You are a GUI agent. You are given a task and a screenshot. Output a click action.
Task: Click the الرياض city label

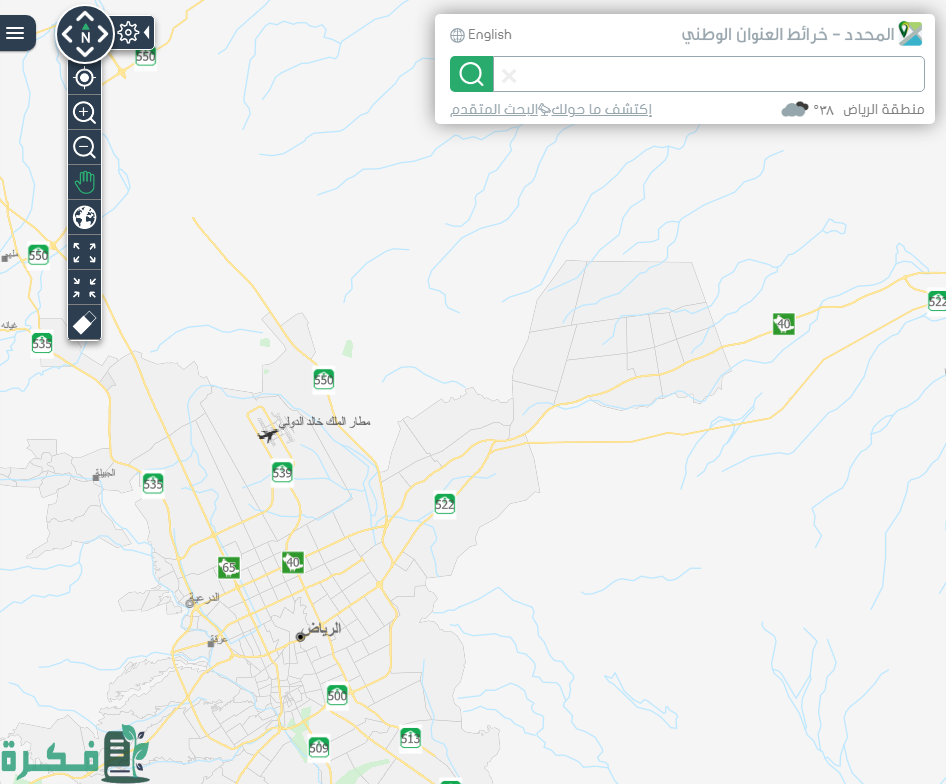[323, 629]
